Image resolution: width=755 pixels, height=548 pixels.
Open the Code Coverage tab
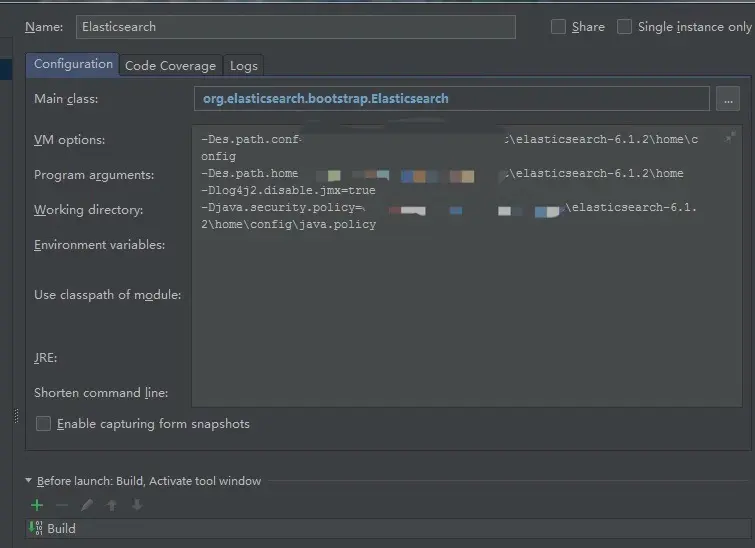click(170, 66)
